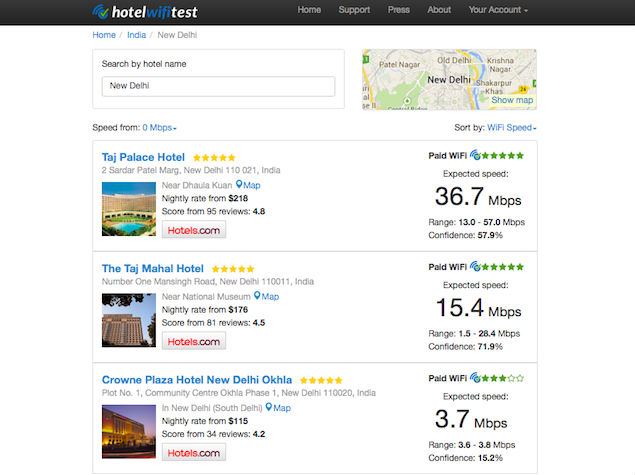Click the 15.4 Mbps expected speed
This screenshot has width=635, height=475.
(x=478, y=309)
